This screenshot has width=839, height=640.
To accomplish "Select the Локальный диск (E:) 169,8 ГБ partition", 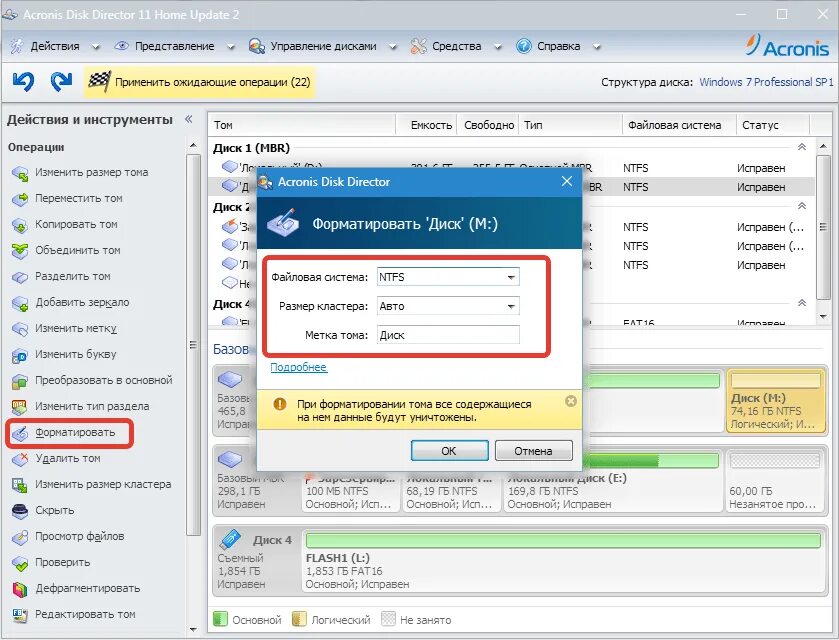I will pyautogui.click(x=612, y=482).
